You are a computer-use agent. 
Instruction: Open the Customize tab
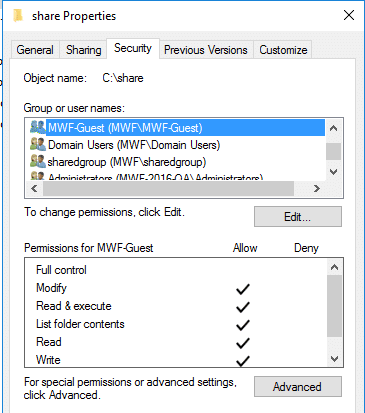283,50
